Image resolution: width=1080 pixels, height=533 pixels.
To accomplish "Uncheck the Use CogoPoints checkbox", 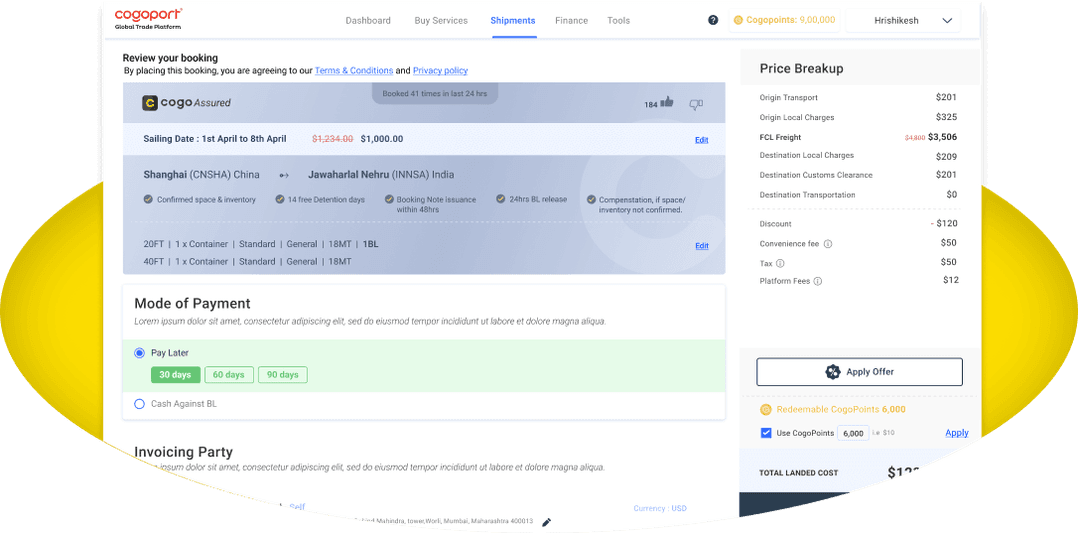I will [x=766, y=433].
